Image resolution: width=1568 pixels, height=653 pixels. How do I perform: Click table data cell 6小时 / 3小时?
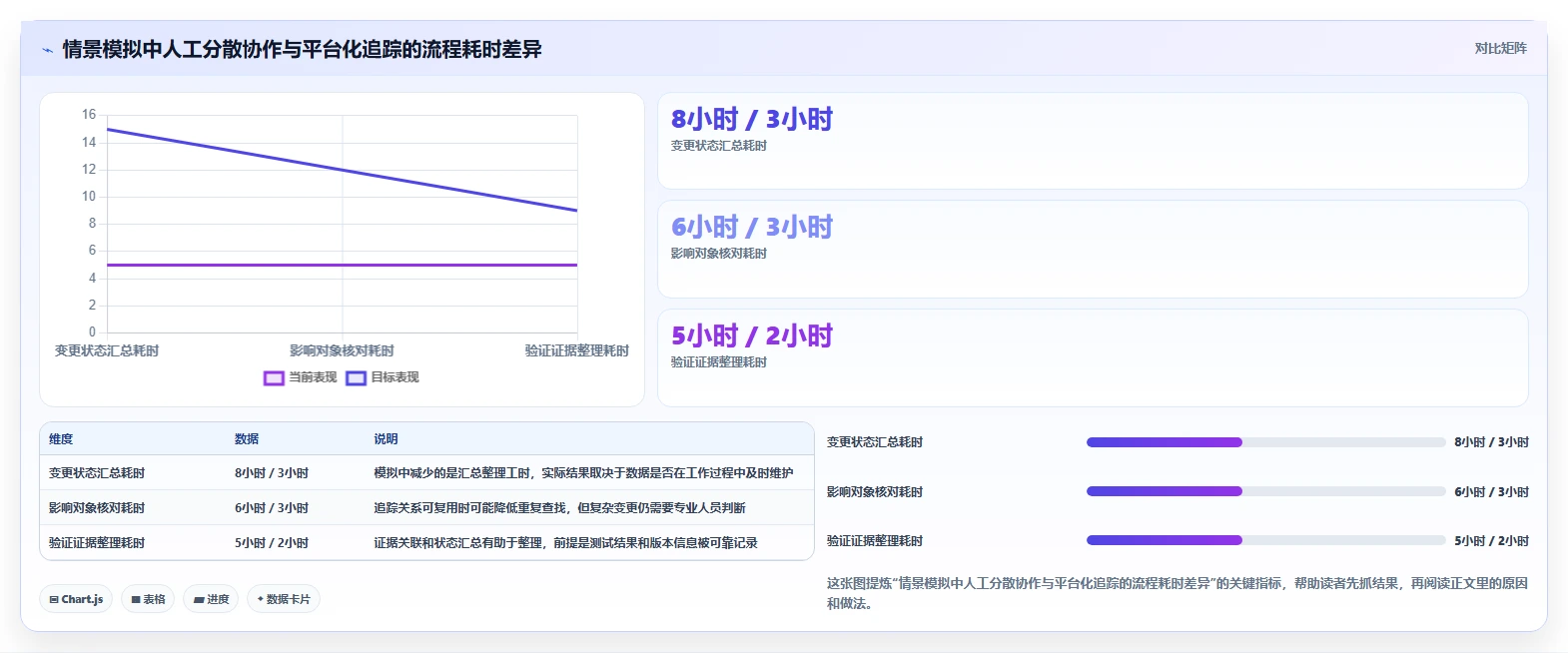tap(272, 508)
